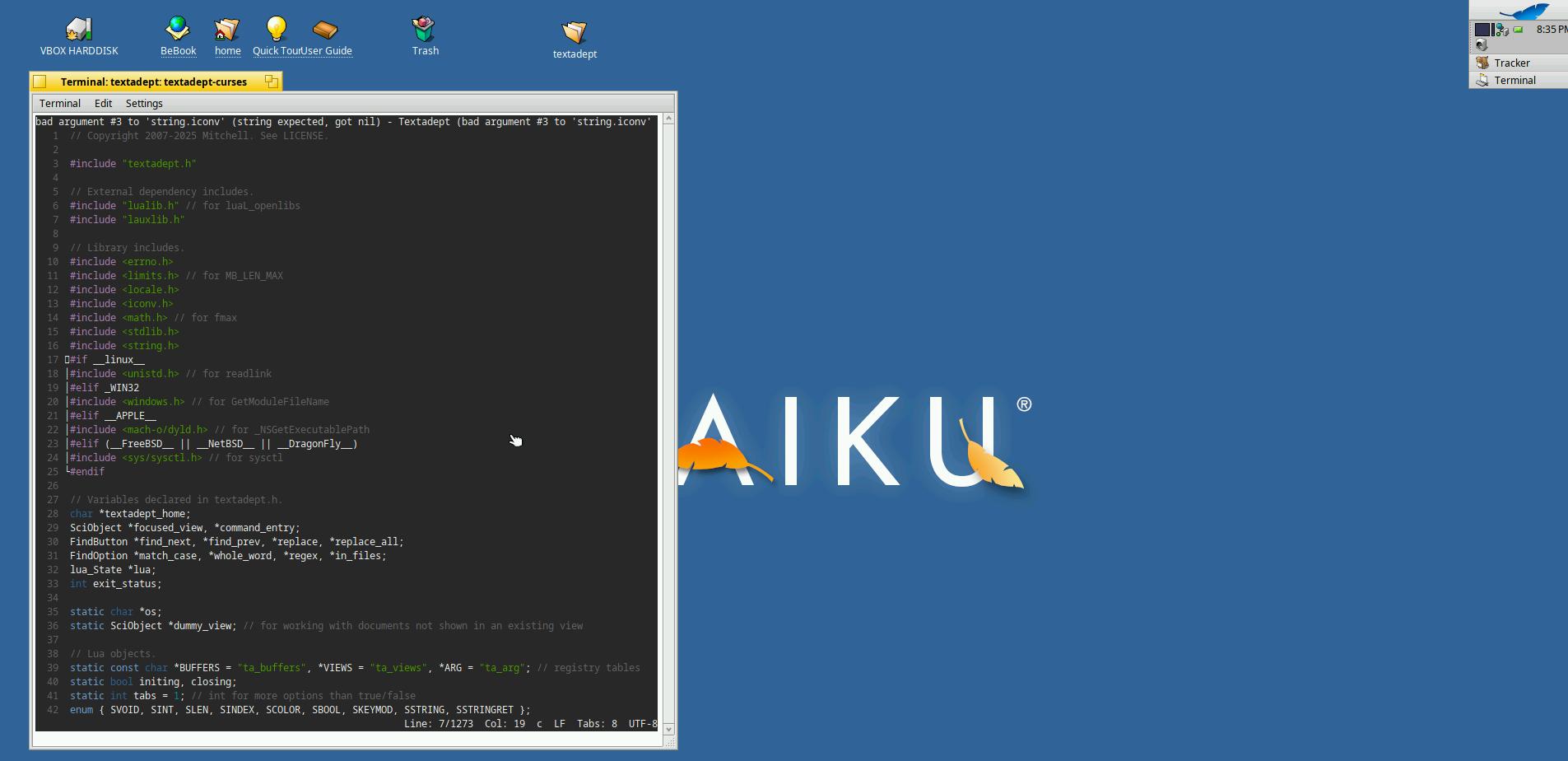This screenshot has height=761, width=1568.
Task: Click the green battery status tray icon
Action: coord(1519,30)
